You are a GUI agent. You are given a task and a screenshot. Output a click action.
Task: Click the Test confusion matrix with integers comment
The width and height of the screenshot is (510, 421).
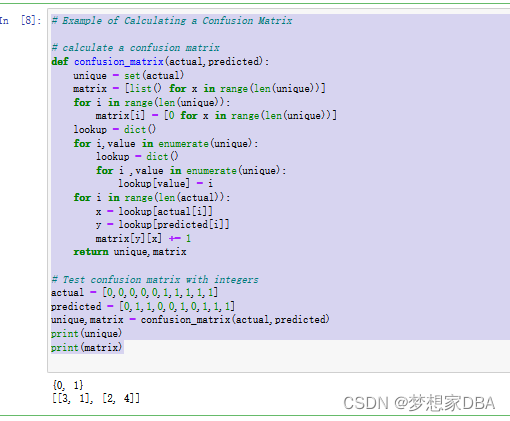155,279
